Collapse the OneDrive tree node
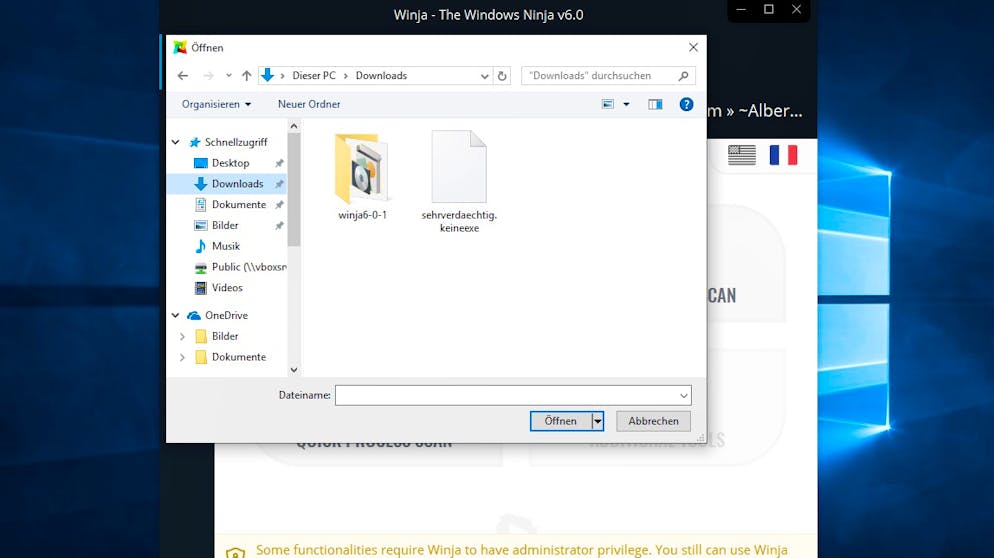 tap(176, 315)
